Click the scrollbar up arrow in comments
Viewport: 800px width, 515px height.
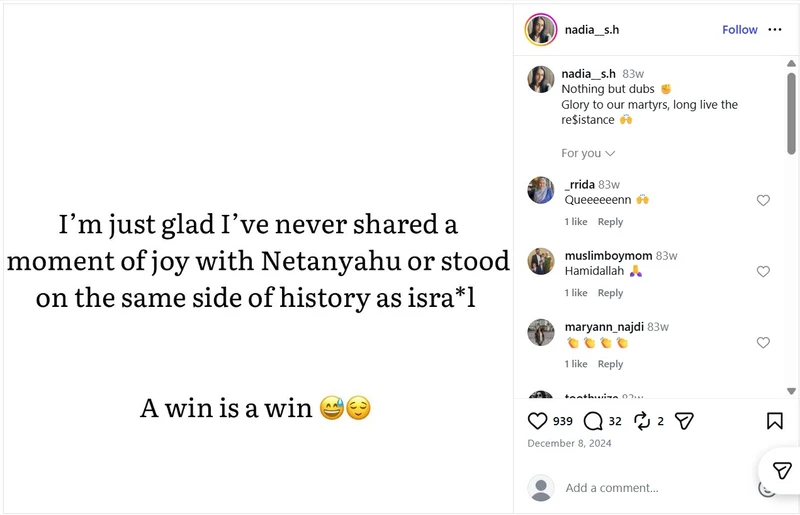click(791, 63)
